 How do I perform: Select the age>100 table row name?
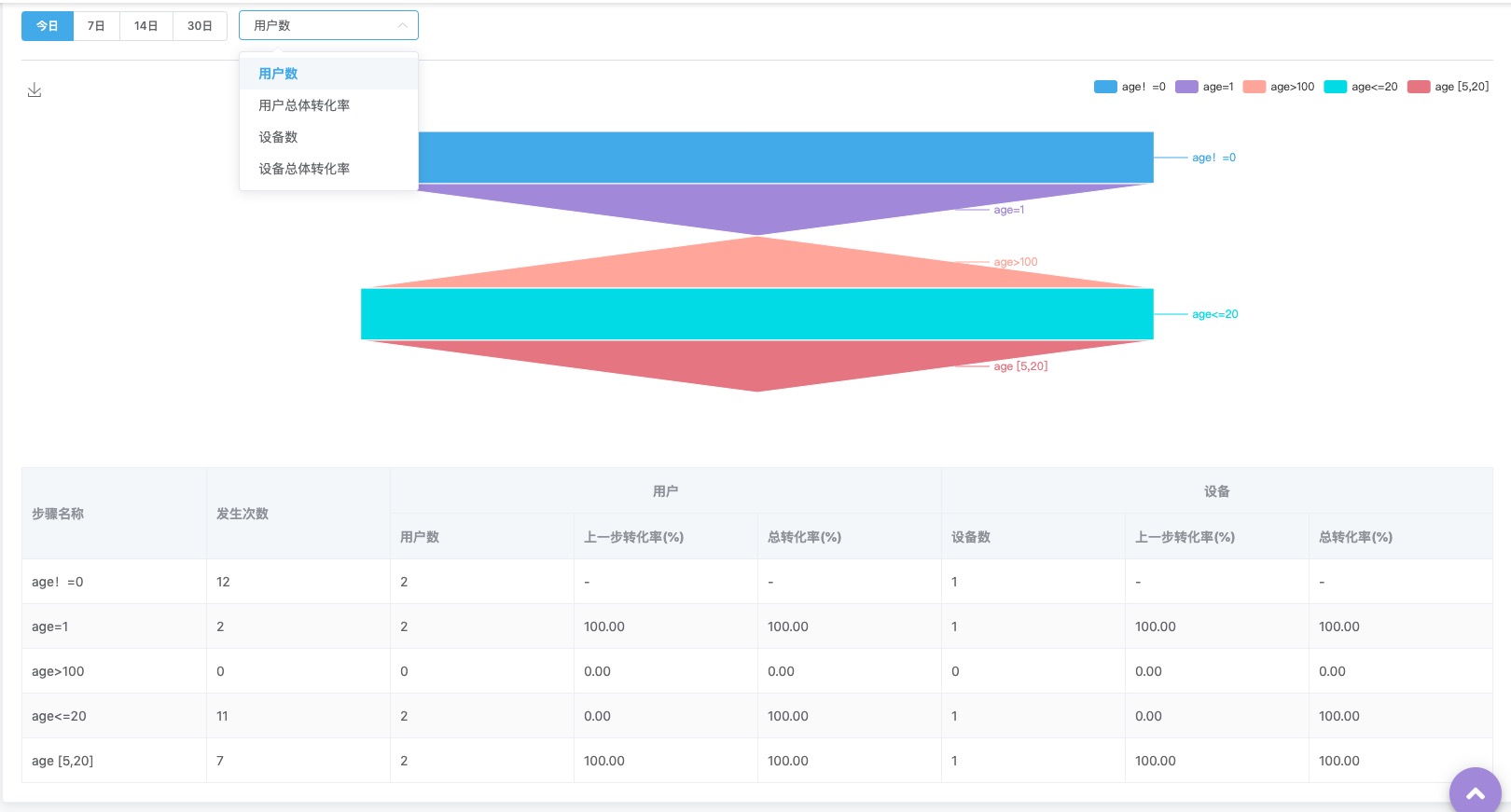58,671
